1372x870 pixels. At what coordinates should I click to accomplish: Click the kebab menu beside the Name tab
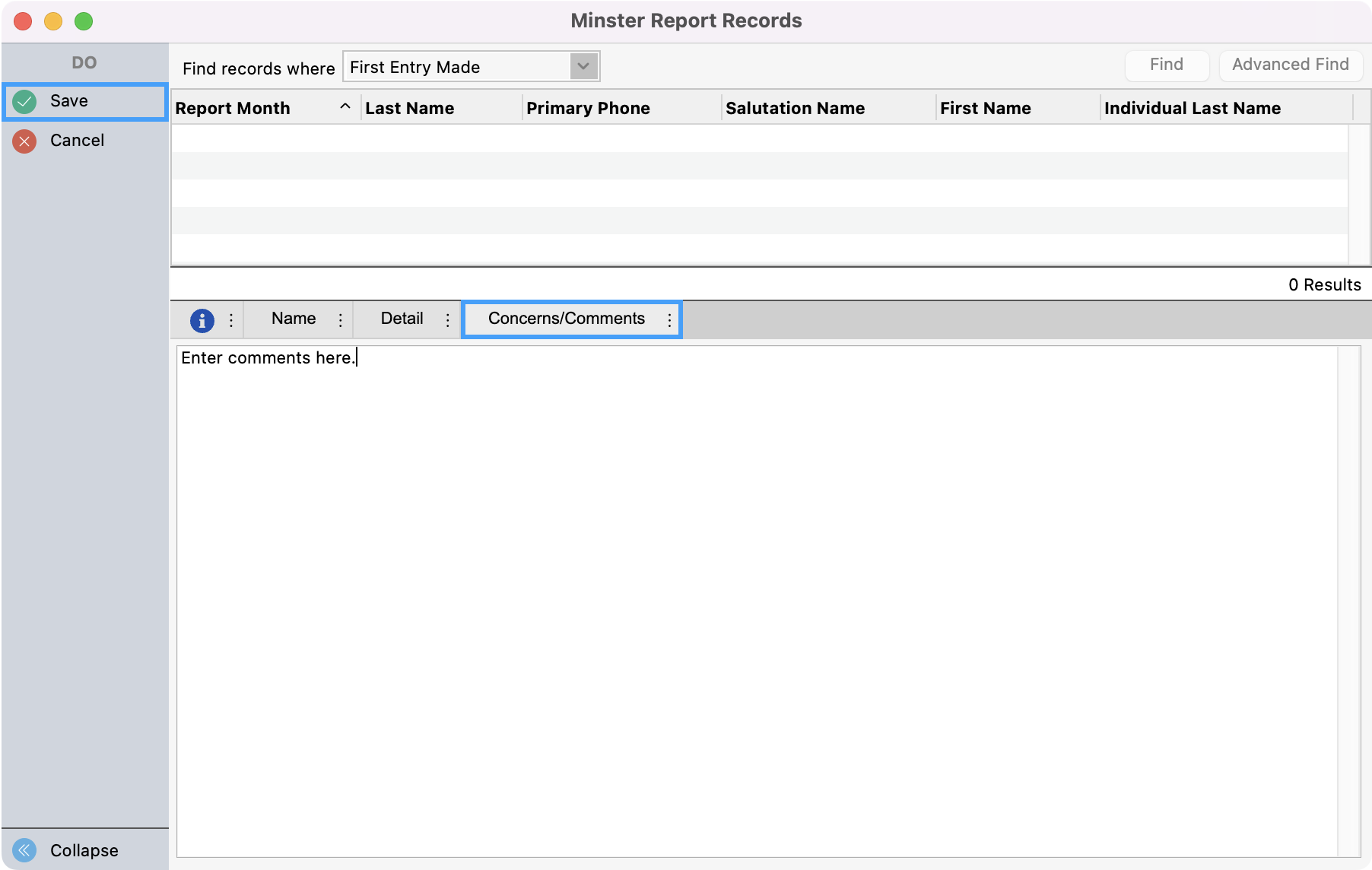341,319
